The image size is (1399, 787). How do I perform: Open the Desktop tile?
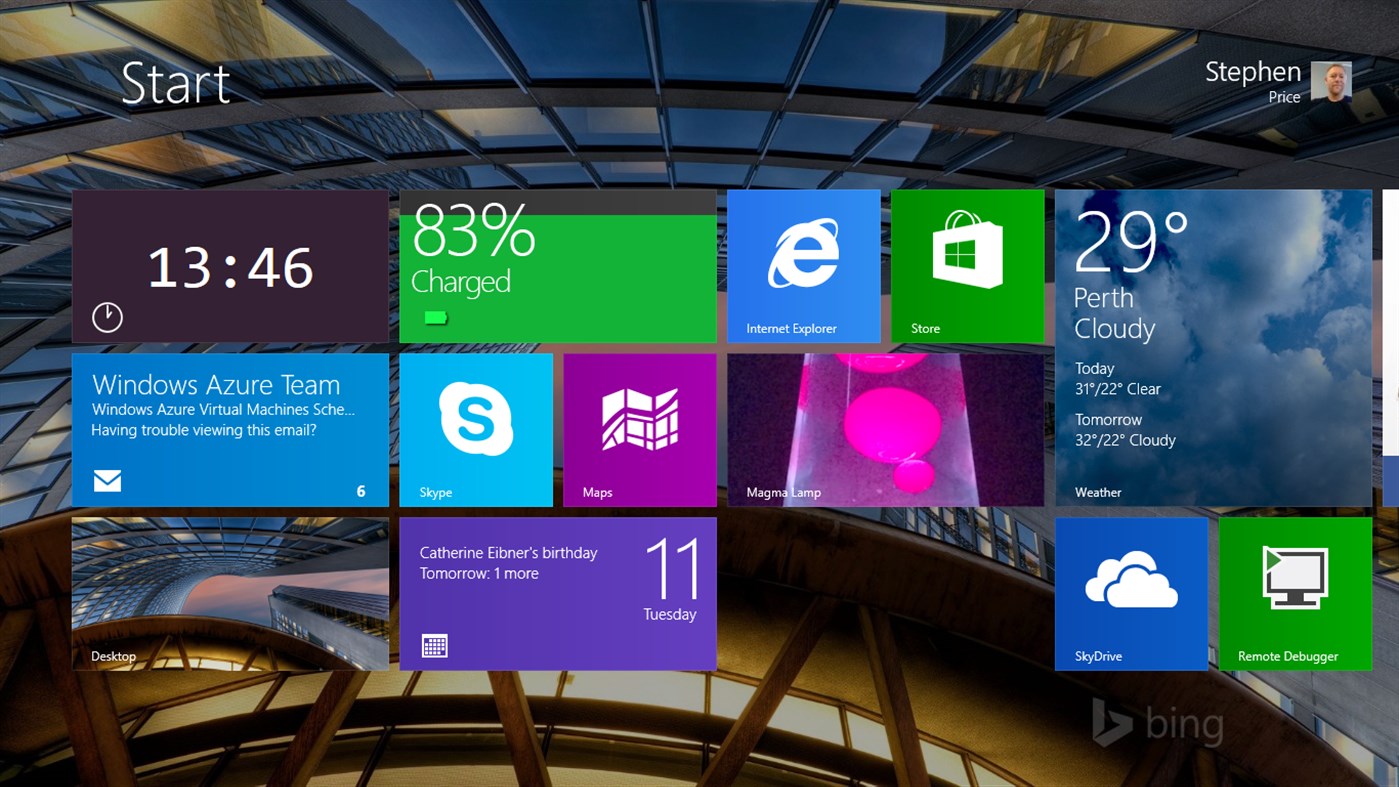(x=228, y=590)
